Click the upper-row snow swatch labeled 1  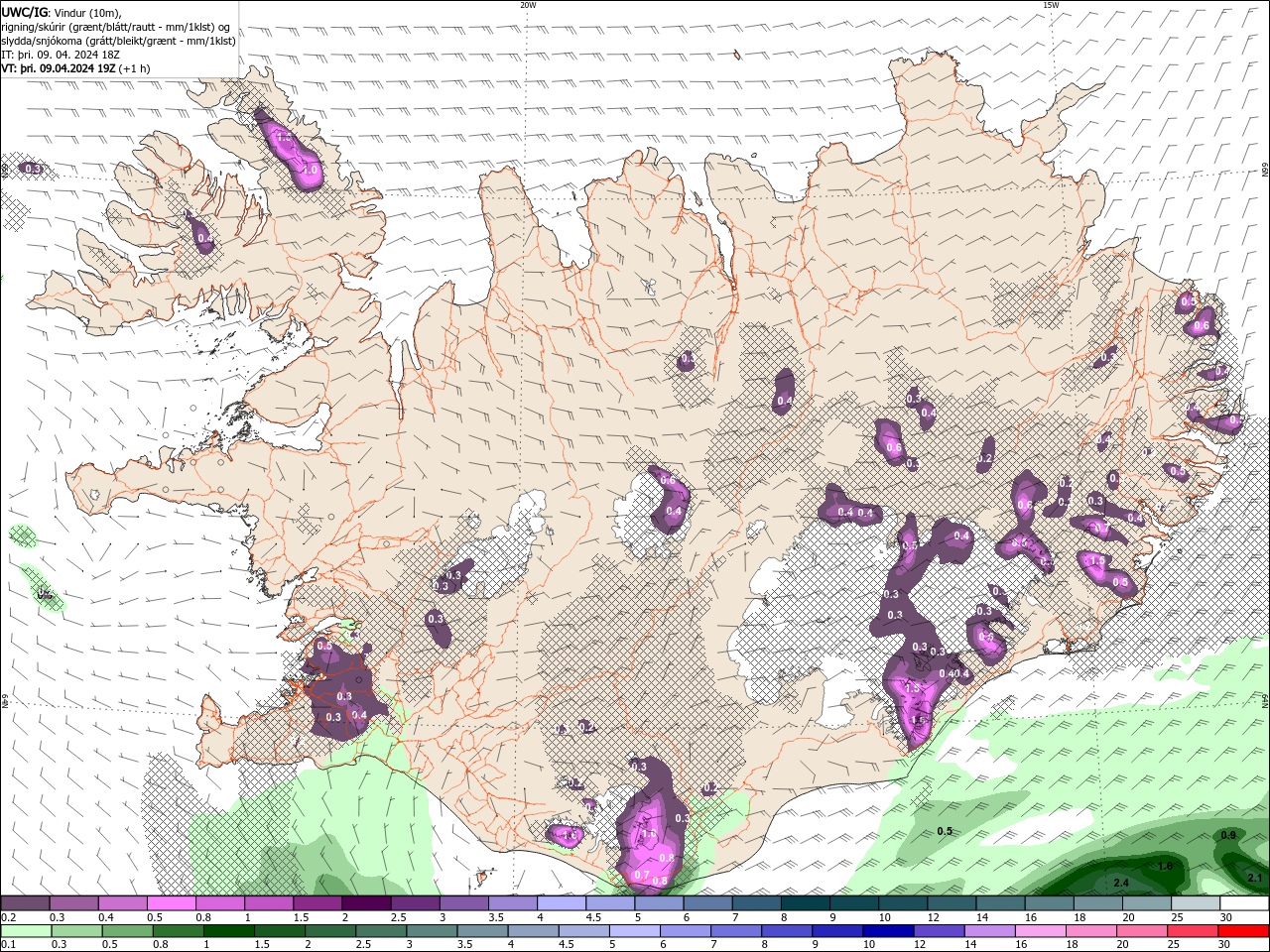[268, 903]
